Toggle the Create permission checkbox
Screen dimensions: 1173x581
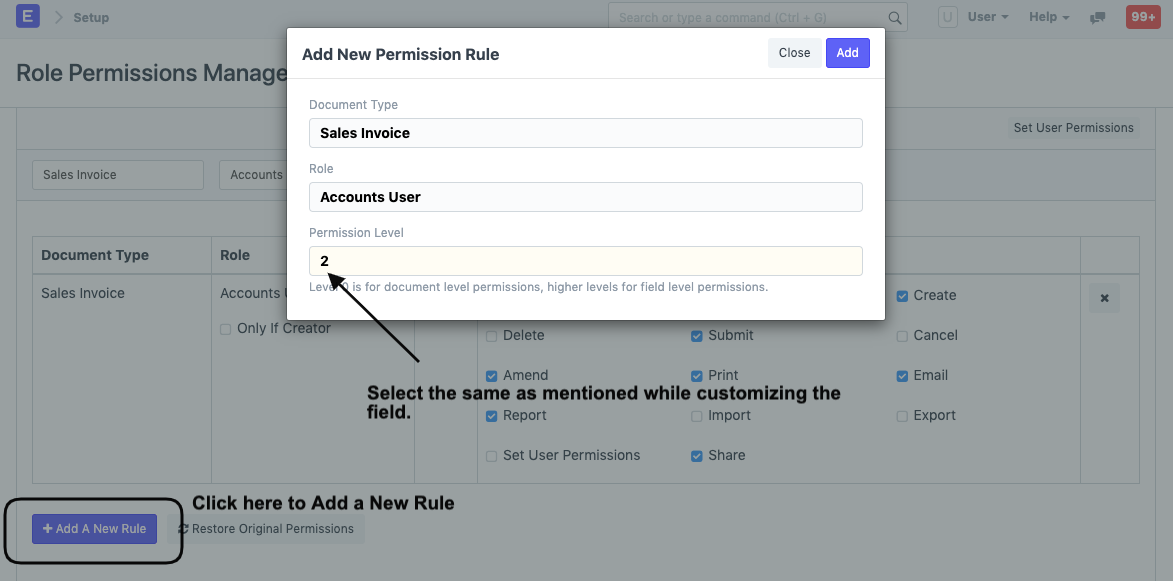pyautogui.click(x=902, y=296)
